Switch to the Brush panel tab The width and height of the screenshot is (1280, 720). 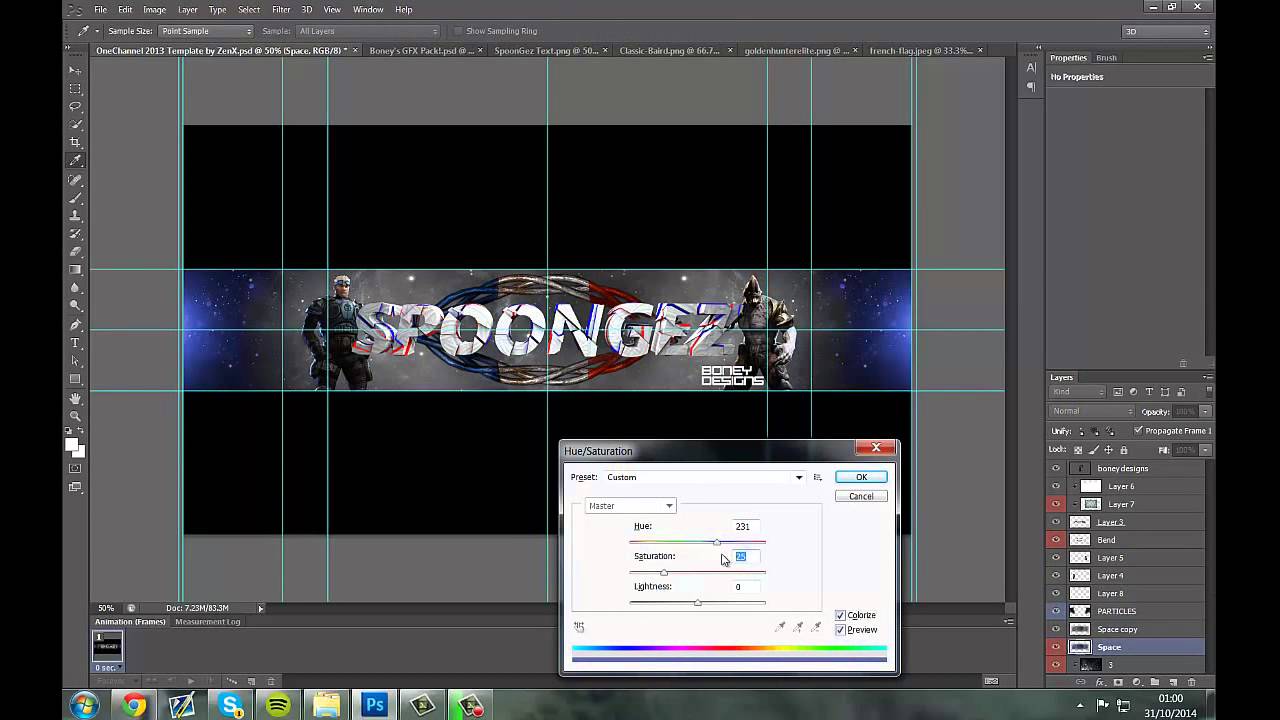[x=1106, y=57]
